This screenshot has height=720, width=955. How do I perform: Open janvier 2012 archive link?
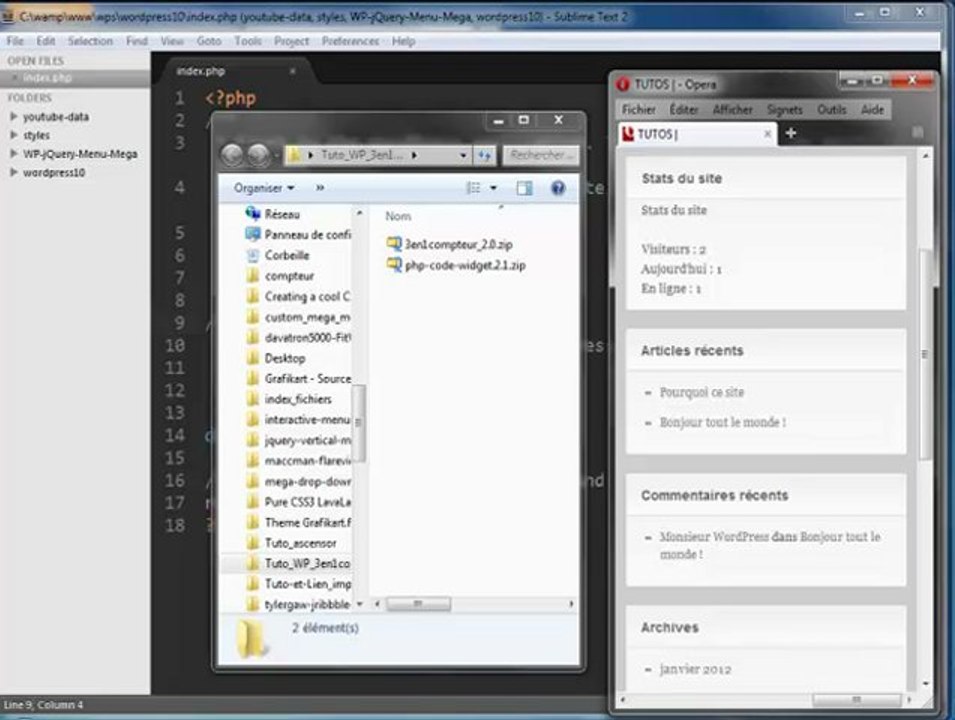[695, 669]
